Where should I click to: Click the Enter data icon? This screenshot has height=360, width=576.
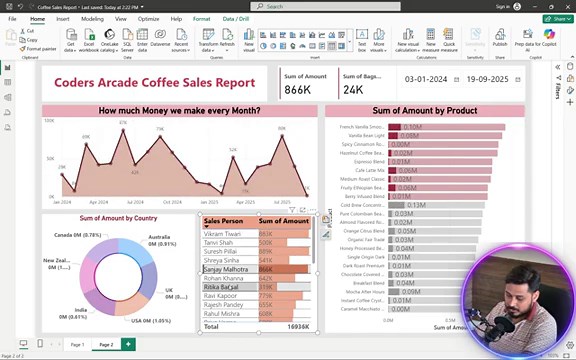point(142,40)
